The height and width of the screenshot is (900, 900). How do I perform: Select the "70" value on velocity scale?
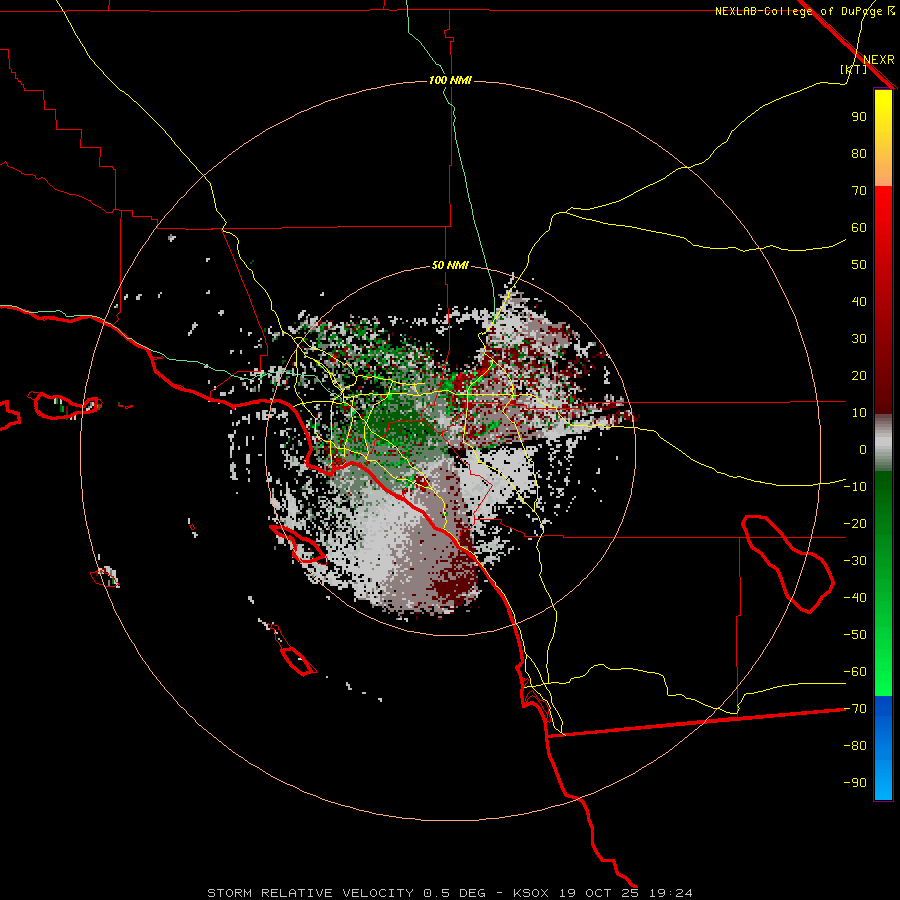[x=859, y=191]
